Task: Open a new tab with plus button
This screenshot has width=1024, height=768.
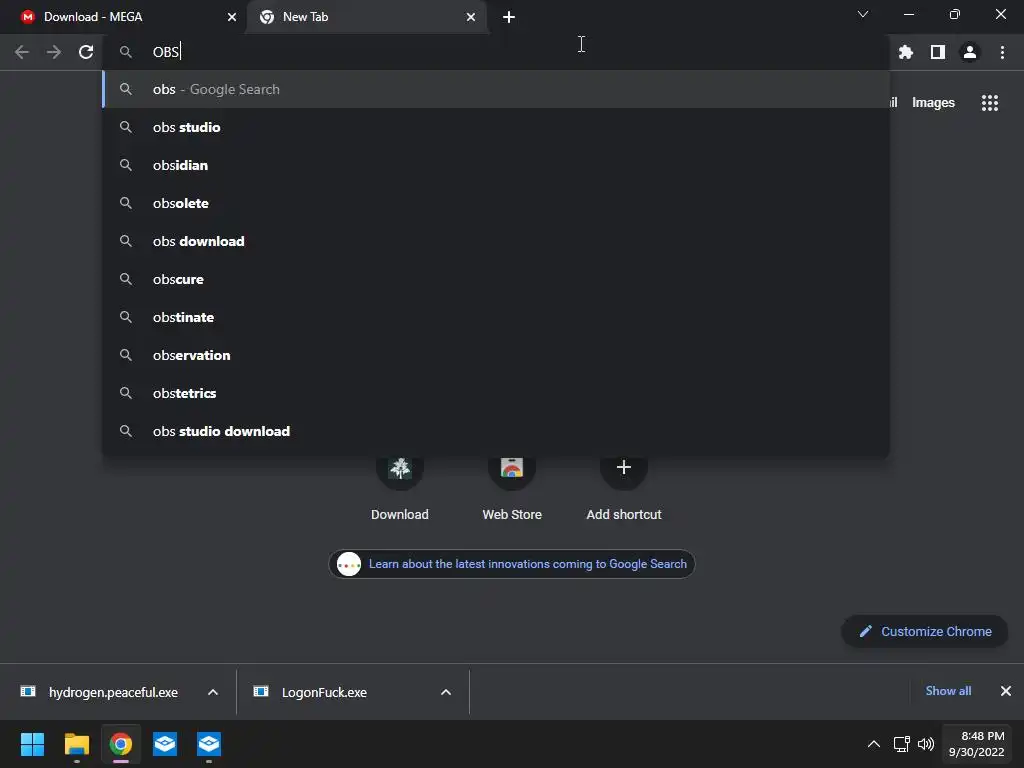Action: 509,17
